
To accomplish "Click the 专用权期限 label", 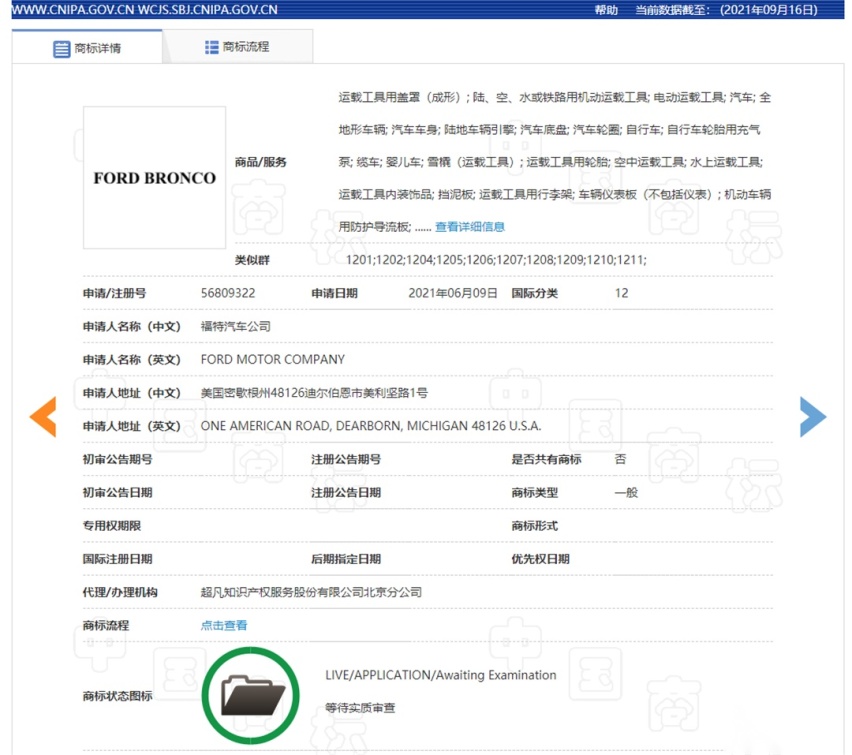I will tap(111, 526).
